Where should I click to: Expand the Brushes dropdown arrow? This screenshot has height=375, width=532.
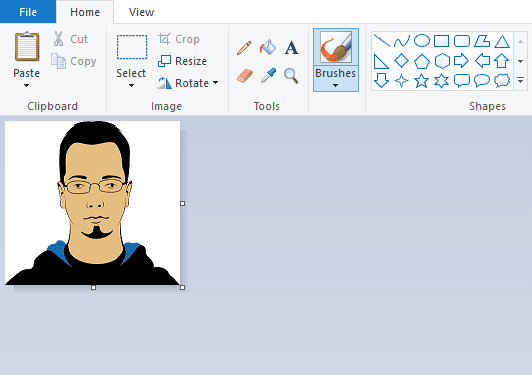point(336,86)
